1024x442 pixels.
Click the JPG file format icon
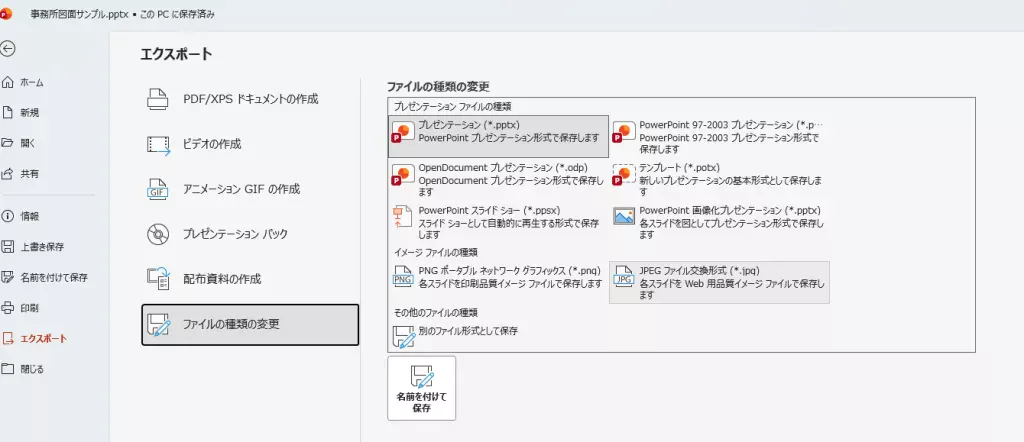(624, 277)
